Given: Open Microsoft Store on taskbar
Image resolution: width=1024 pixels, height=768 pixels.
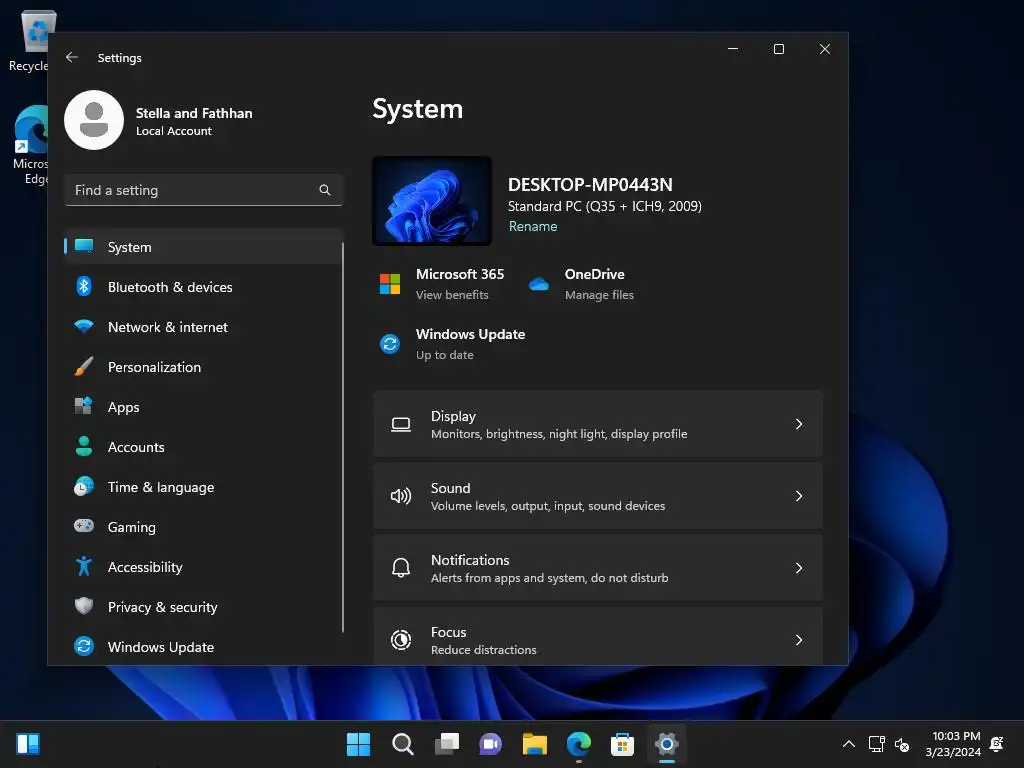Looking at the screenshot, I should [622, 744].
